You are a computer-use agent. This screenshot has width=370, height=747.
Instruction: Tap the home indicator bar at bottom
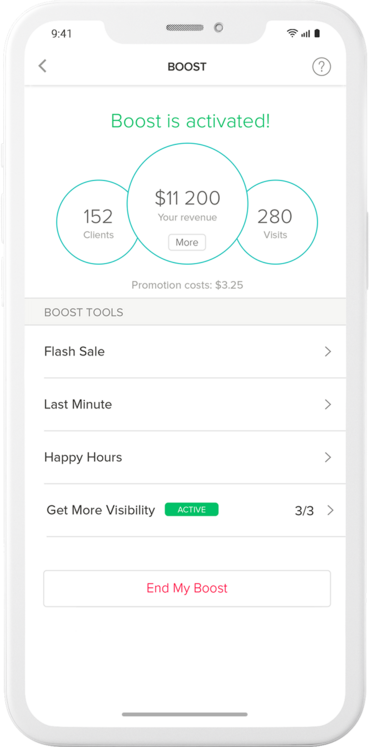coord(185,714)
